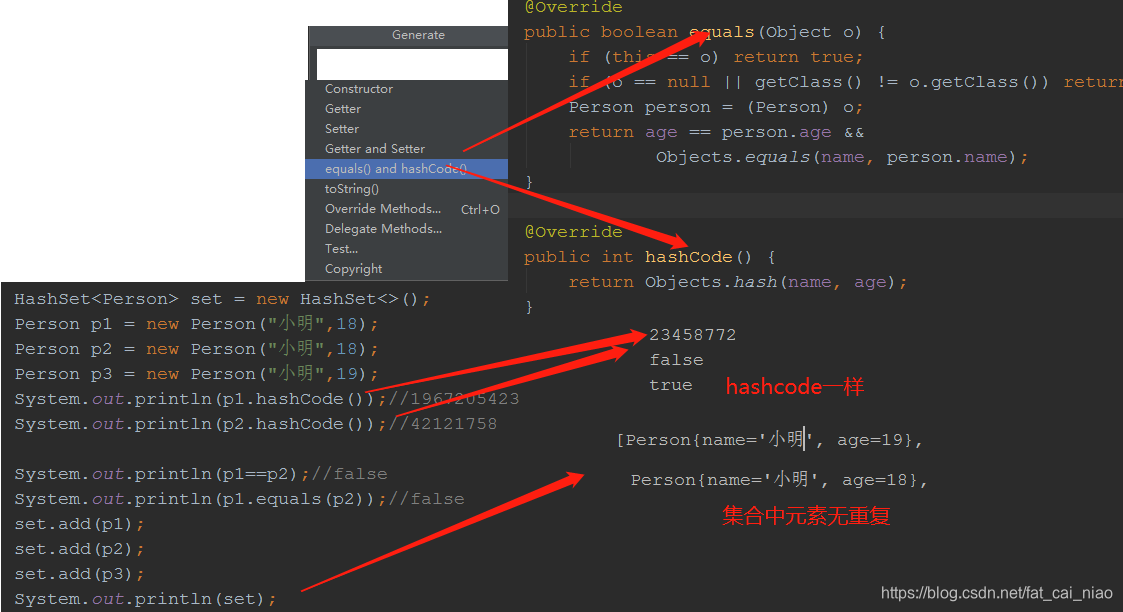
Task: Click the first @Override annotation above equals
Action: pyautogui.click(x=574, y=7)
